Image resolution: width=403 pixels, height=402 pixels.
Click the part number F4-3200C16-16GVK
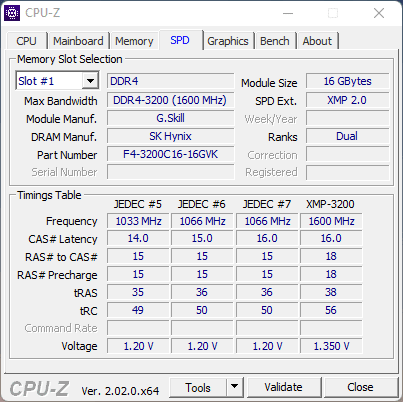pos(170,154)
